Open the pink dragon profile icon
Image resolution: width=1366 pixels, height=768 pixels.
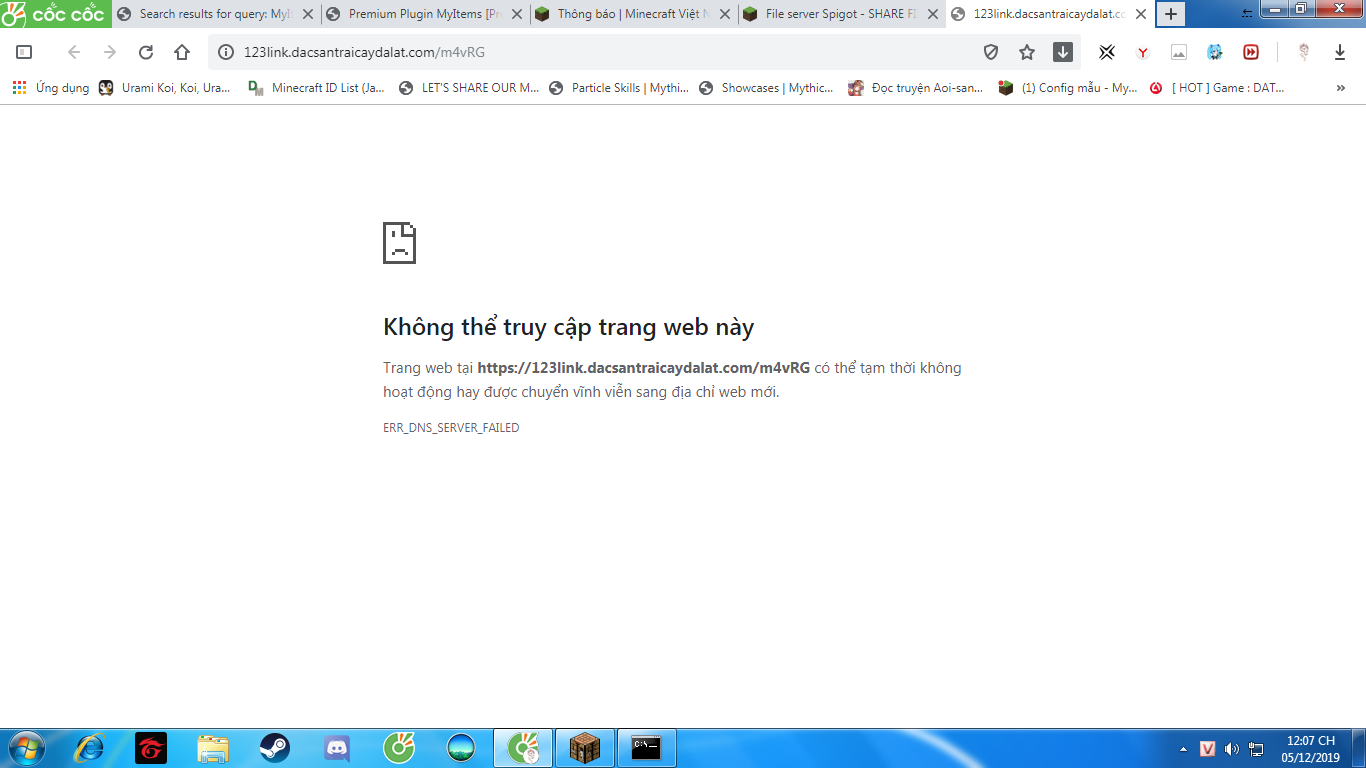(1304, 52)
